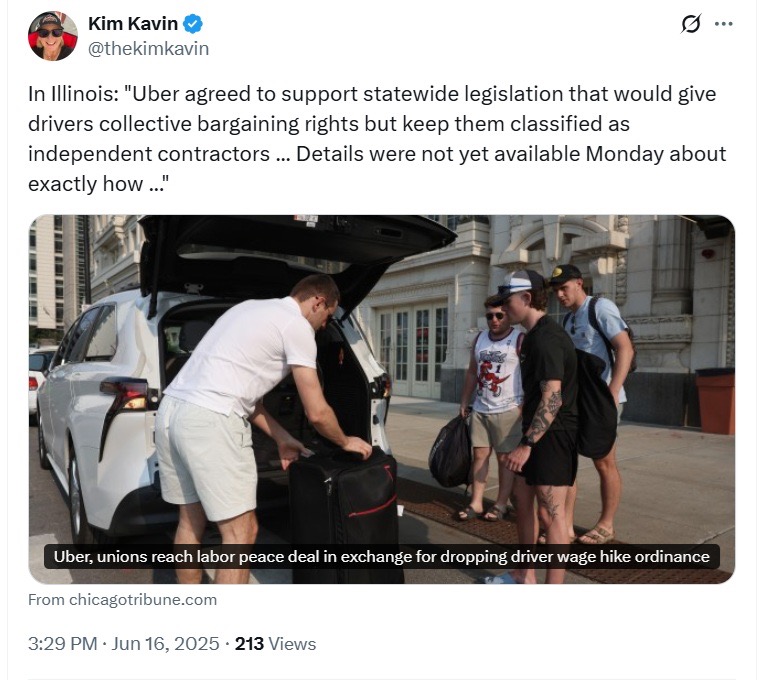The width and height of the screenshot is (765, 680).
Task: Open the @thekimkavin handle link
Action: click(x=148, y=49)
